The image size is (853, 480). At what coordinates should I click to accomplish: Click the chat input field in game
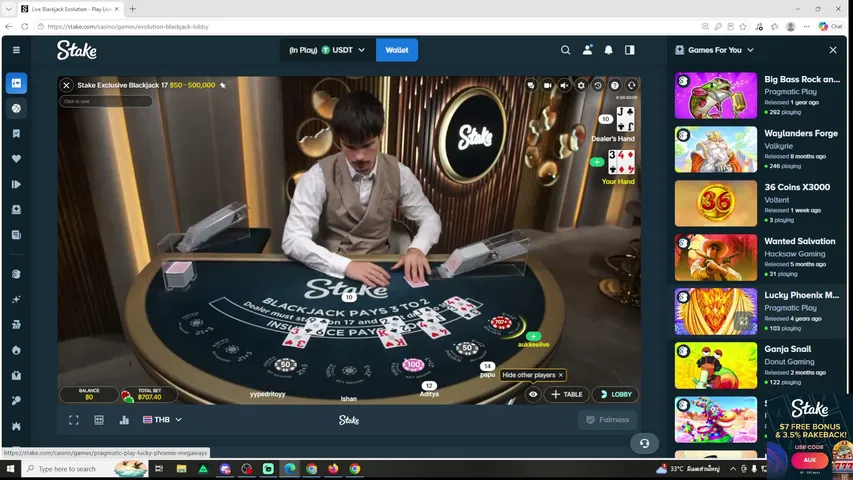[x=106, y=101]
